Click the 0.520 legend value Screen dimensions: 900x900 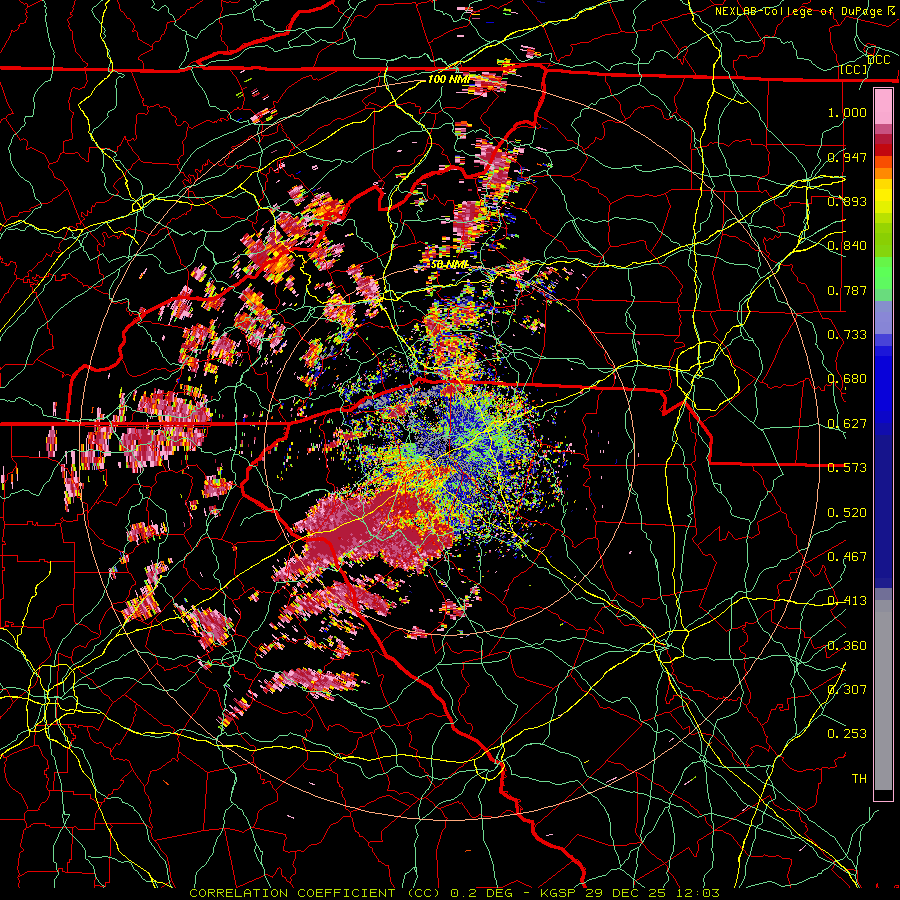[847, 513]
